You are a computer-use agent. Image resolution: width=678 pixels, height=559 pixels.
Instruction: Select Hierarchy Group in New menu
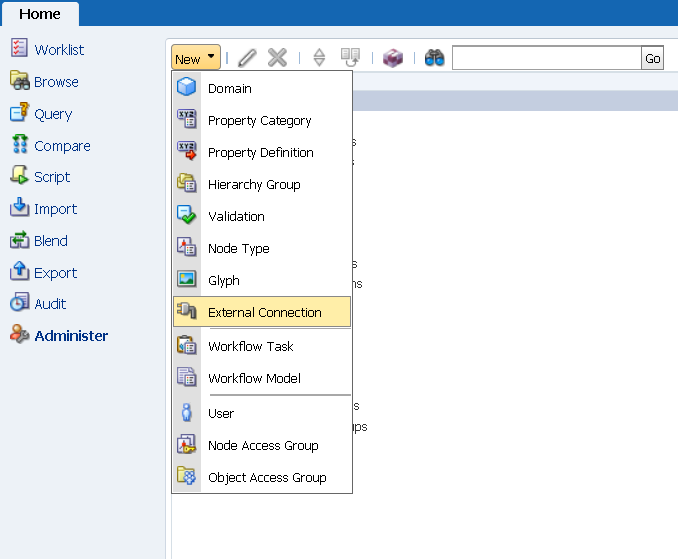pos(254,185)
